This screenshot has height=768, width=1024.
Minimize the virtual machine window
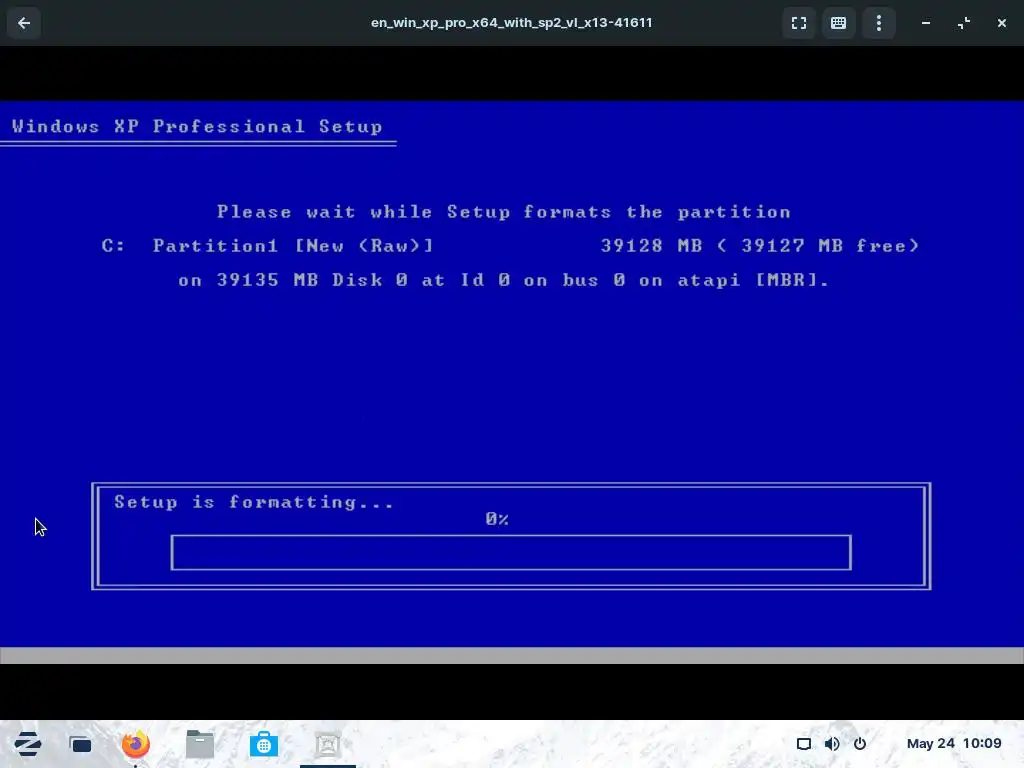click(926, 23)
